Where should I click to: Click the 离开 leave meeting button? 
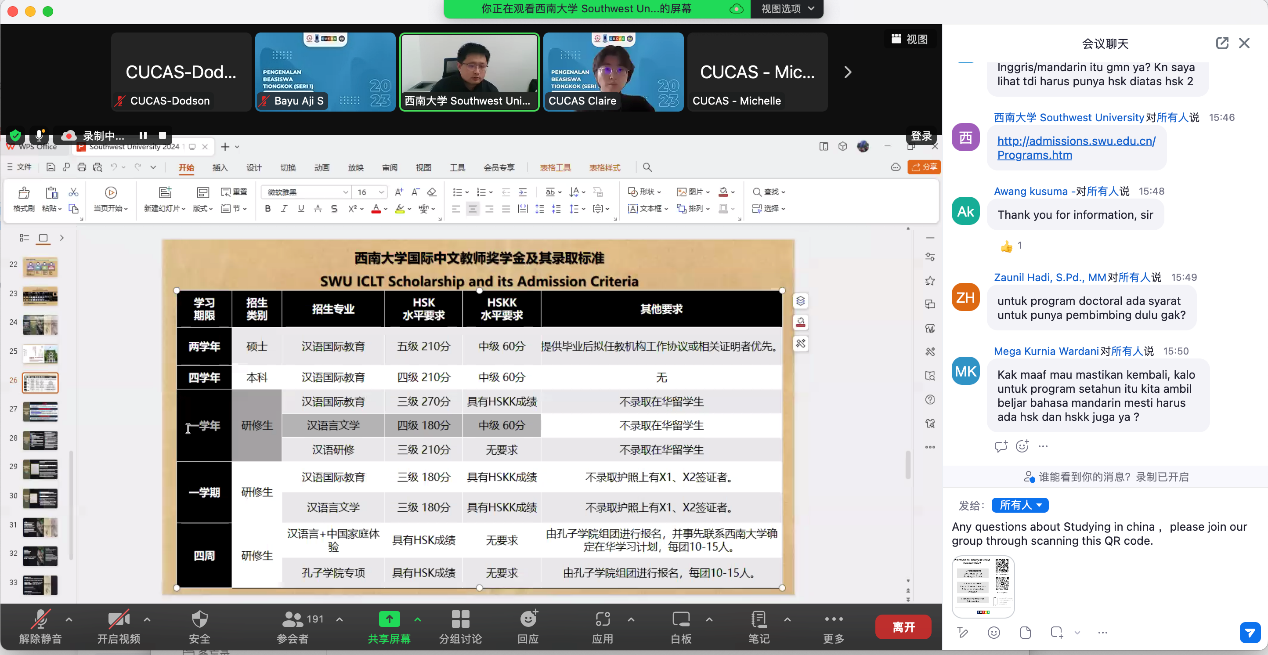[x=903, y=627]
